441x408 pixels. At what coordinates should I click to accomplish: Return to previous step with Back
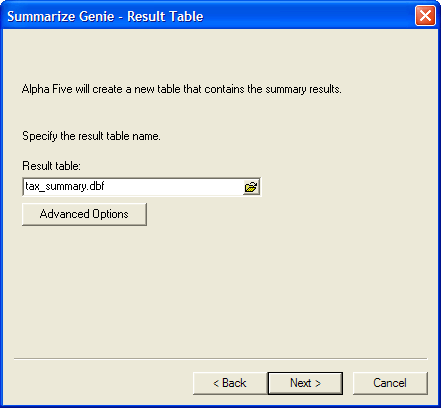click(230, 383)
